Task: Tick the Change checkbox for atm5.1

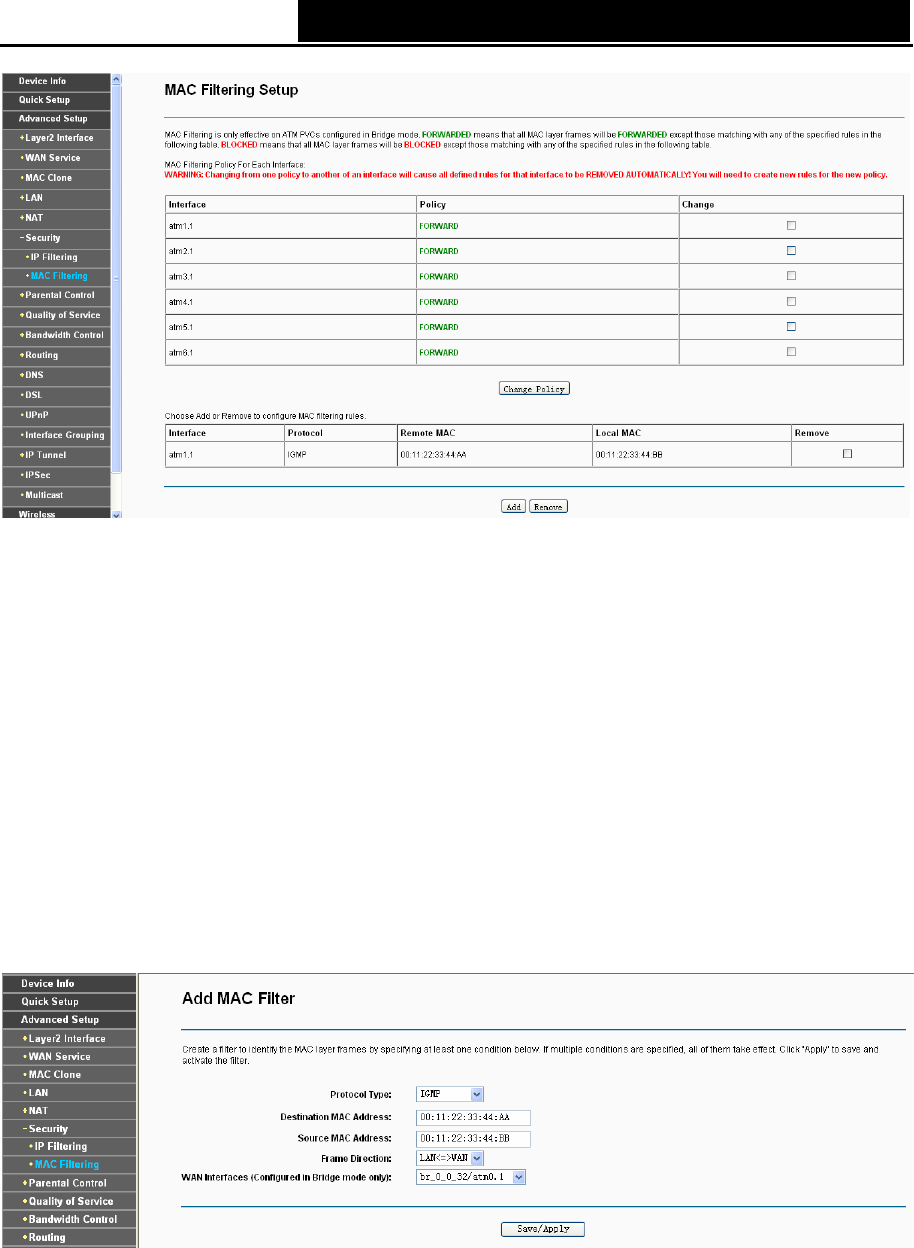Action: click(792, 326)
